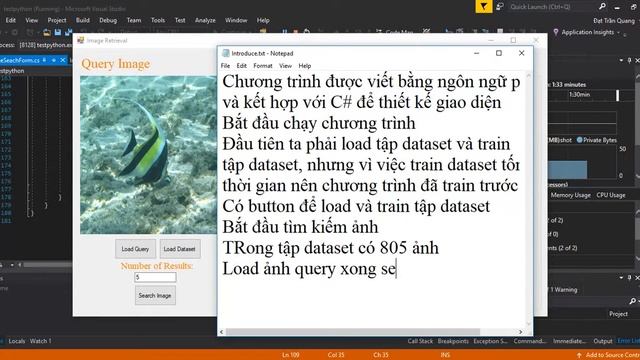Viewport: 640px width, 360px height.
Task: Click Notepad horizontal scroll right arrow
Action: tap(520, 332)
